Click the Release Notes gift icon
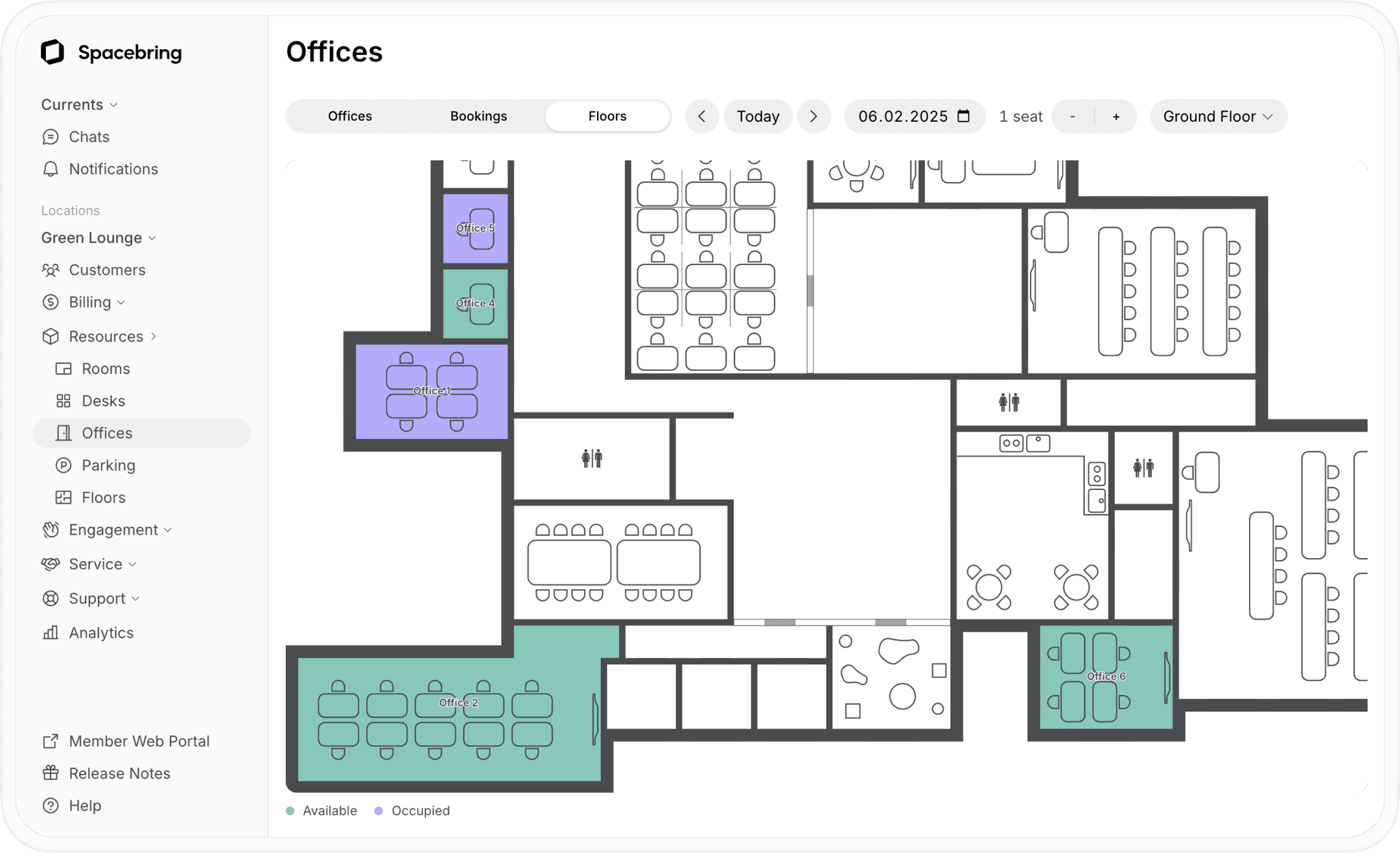This screenshot has width=1400, height=853. point(51,773)
